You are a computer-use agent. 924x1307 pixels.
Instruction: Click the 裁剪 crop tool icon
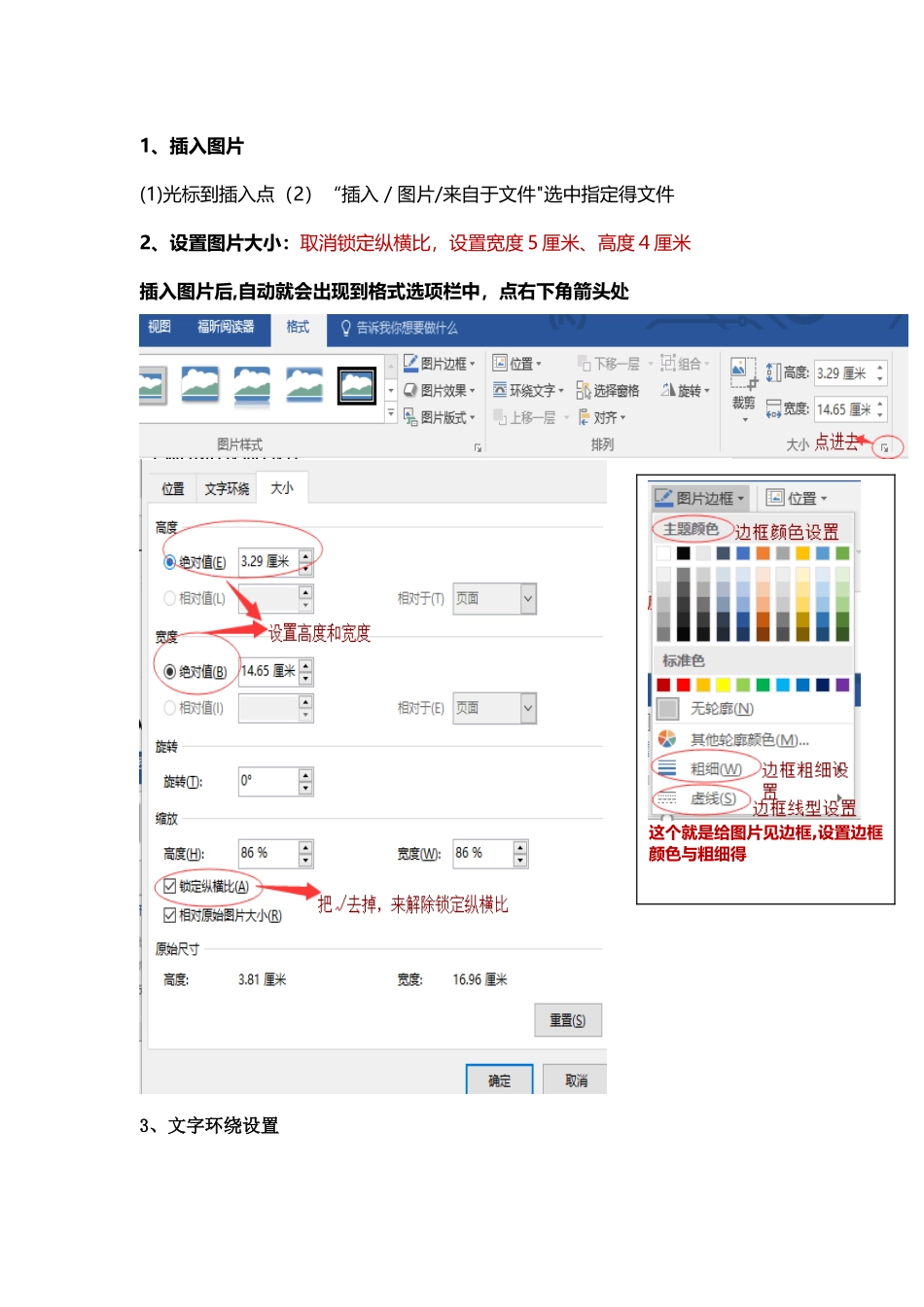point(742,372)
